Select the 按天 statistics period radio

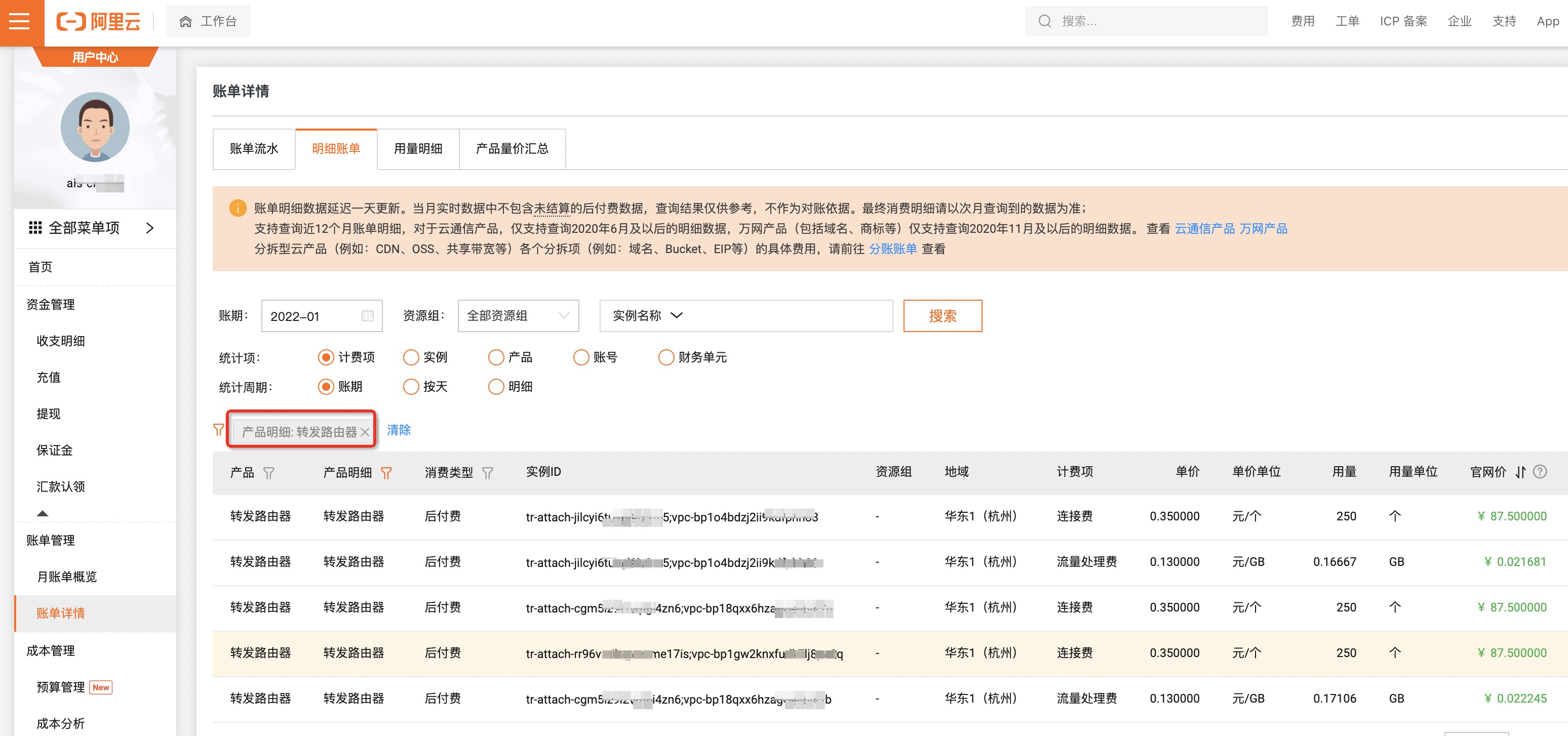coord(411,387)
